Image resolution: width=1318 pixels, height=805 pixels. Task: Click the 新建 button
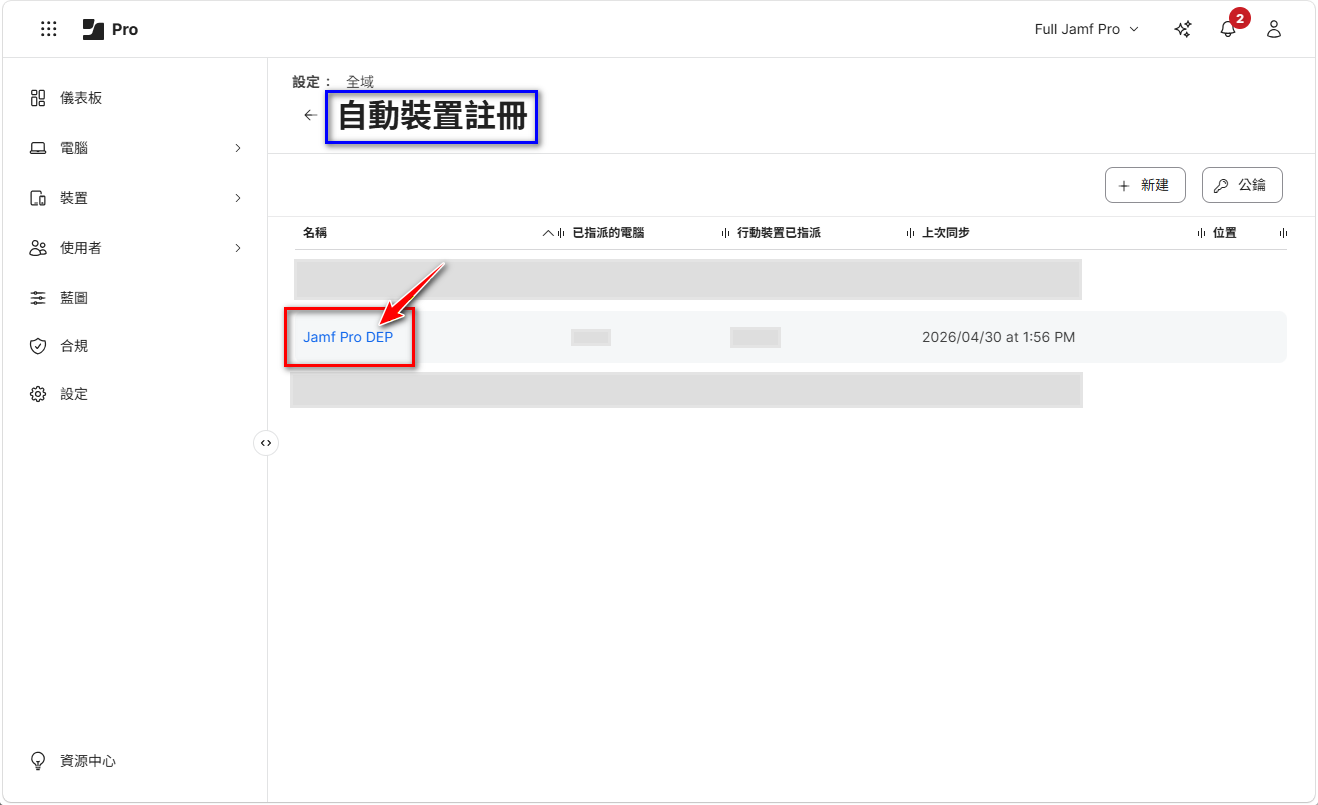pyautogui.click(x=1144, y=185)
